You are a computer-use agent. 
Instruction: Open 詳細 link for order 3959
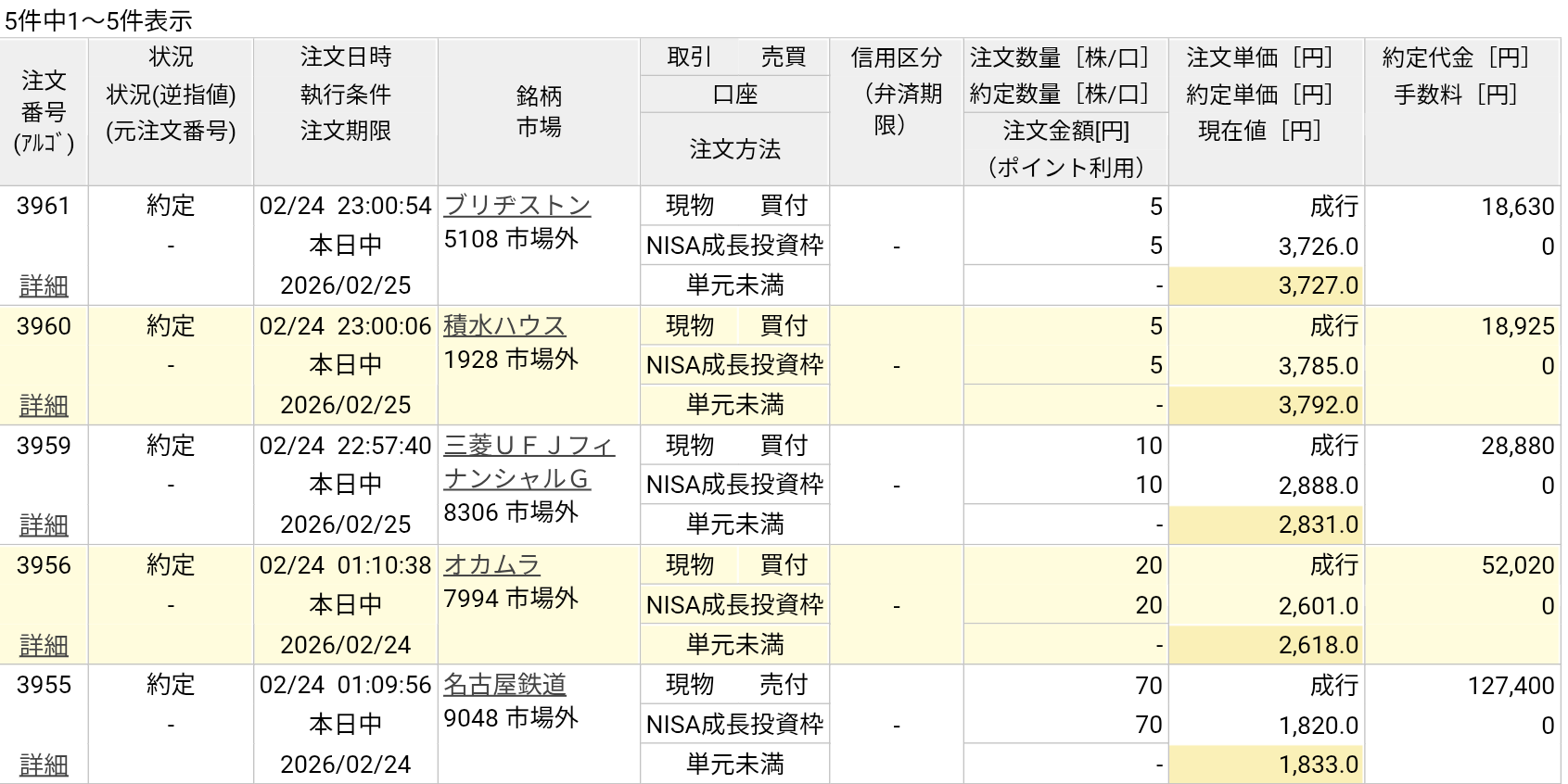tap(44, 525)
